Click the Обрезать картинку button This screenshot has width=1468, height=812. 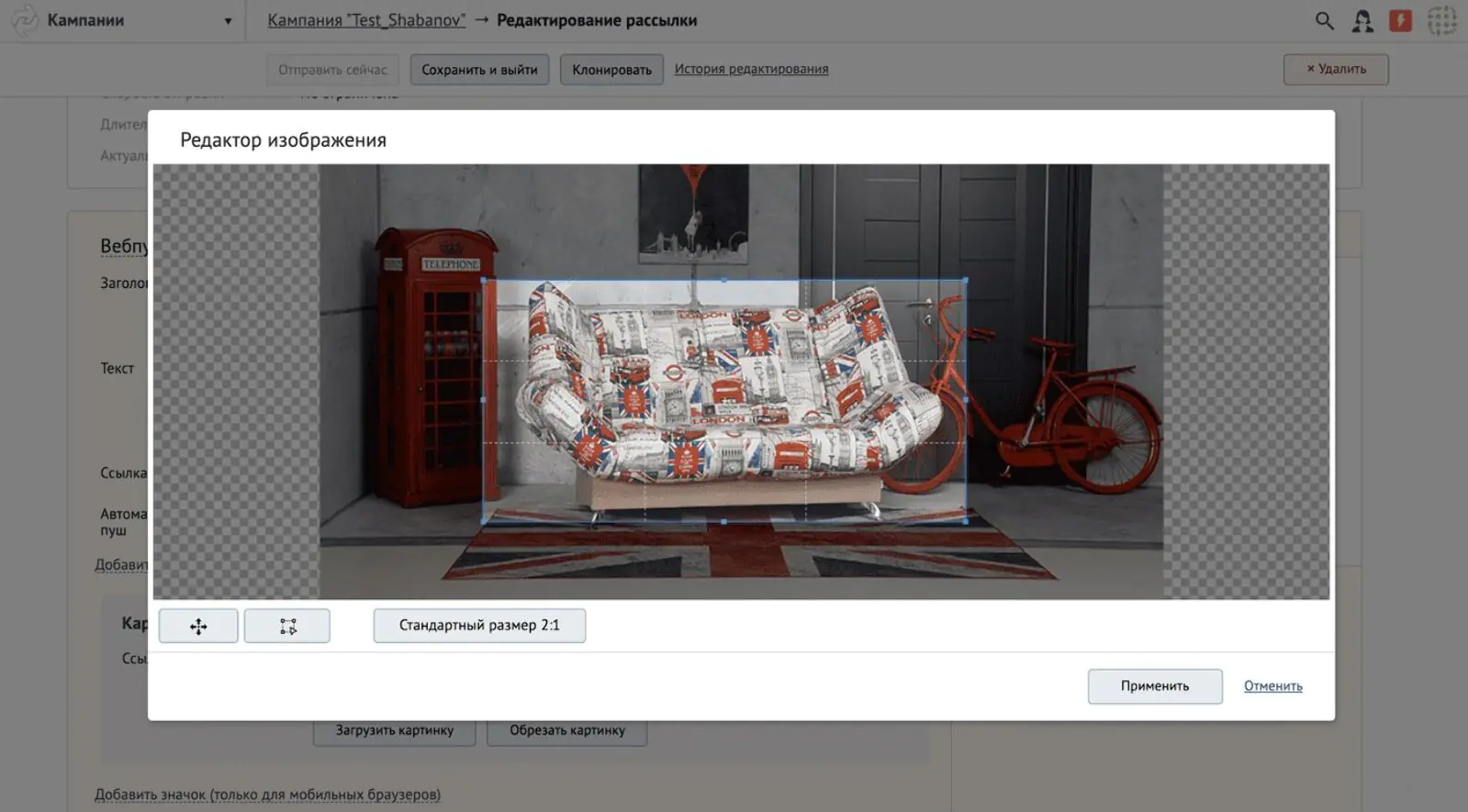click(x=567, y=730)
